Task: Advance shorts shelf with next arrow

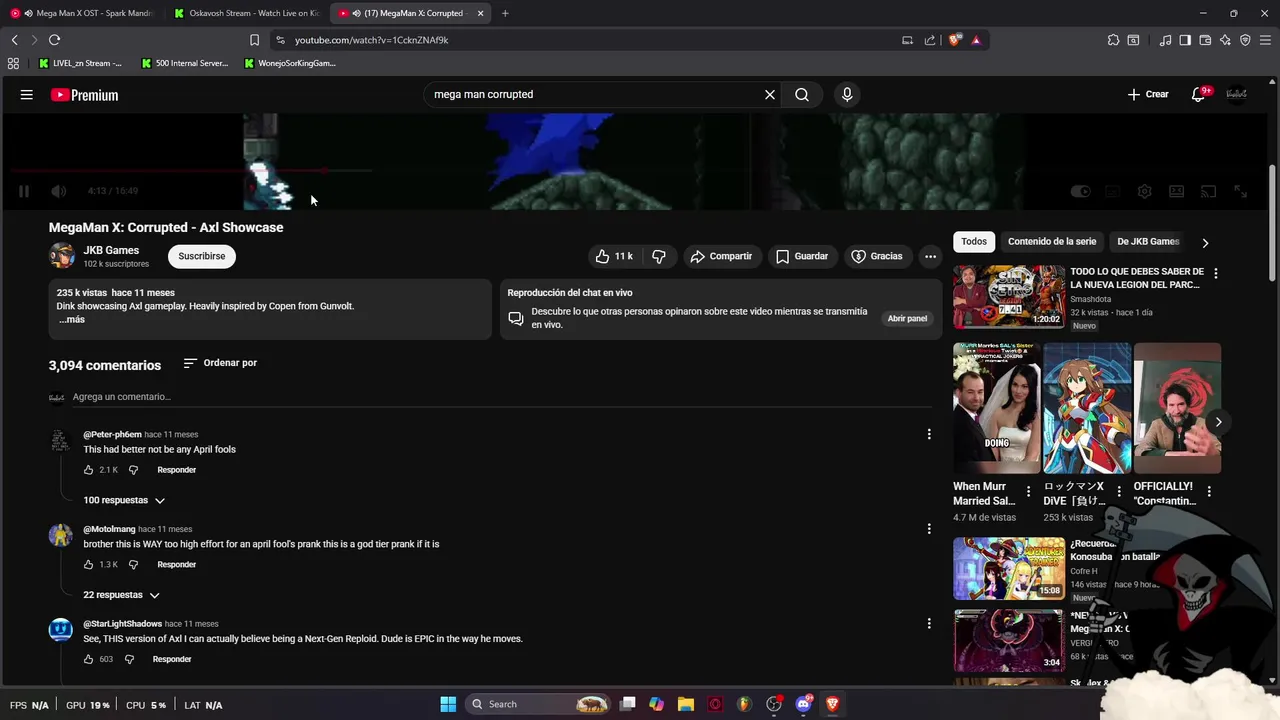Action: pos(1218,422)
